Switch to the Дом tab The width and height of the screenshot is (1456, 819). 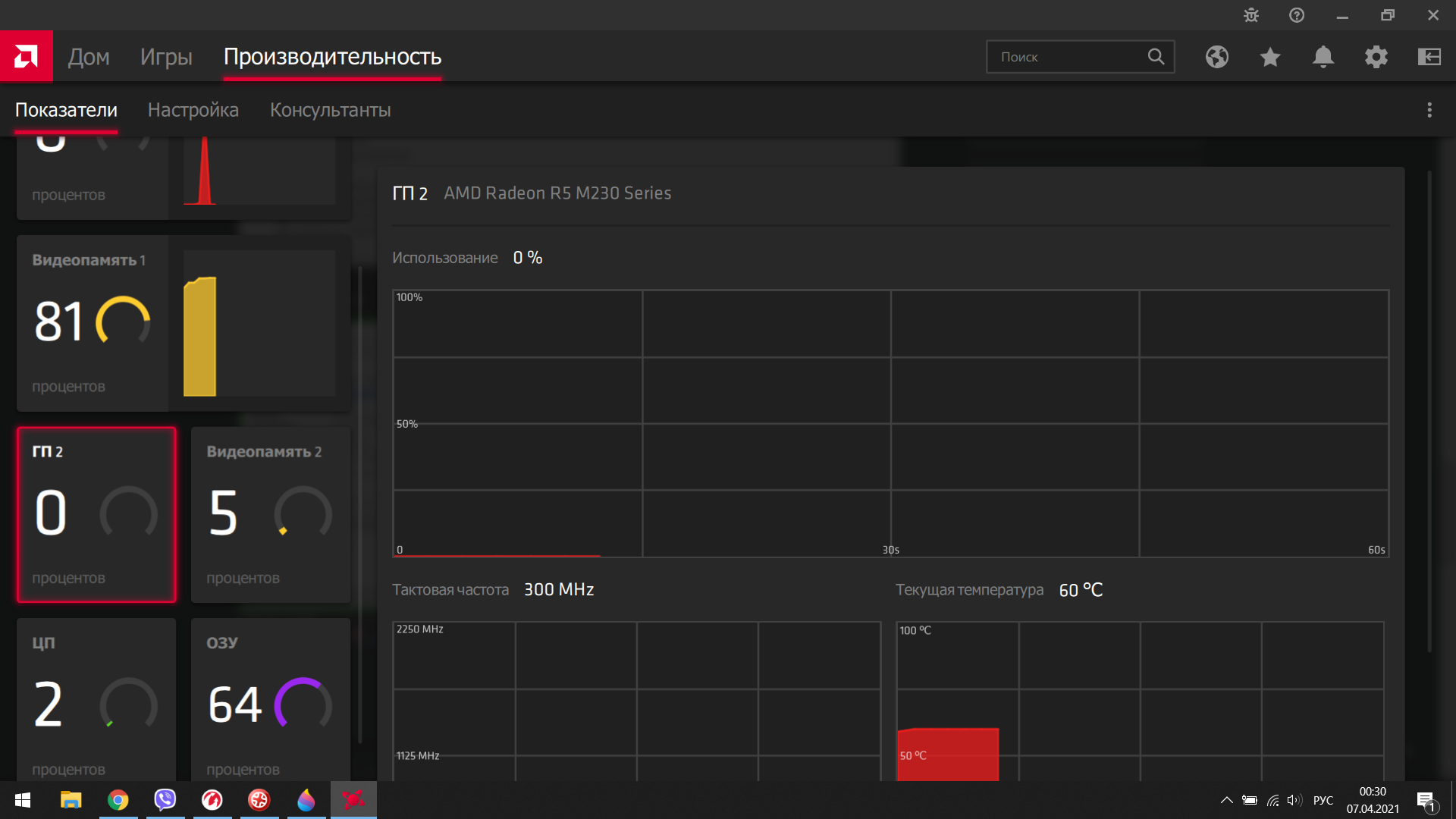(x=89, y=57)
